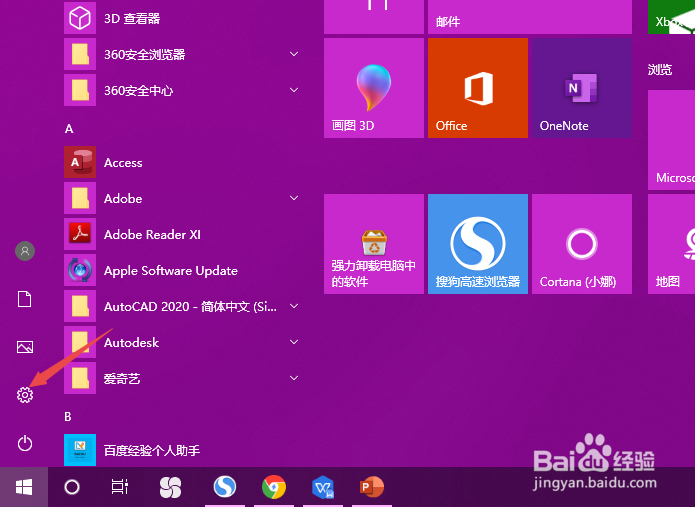Open the 画图 3D tile

374,88
